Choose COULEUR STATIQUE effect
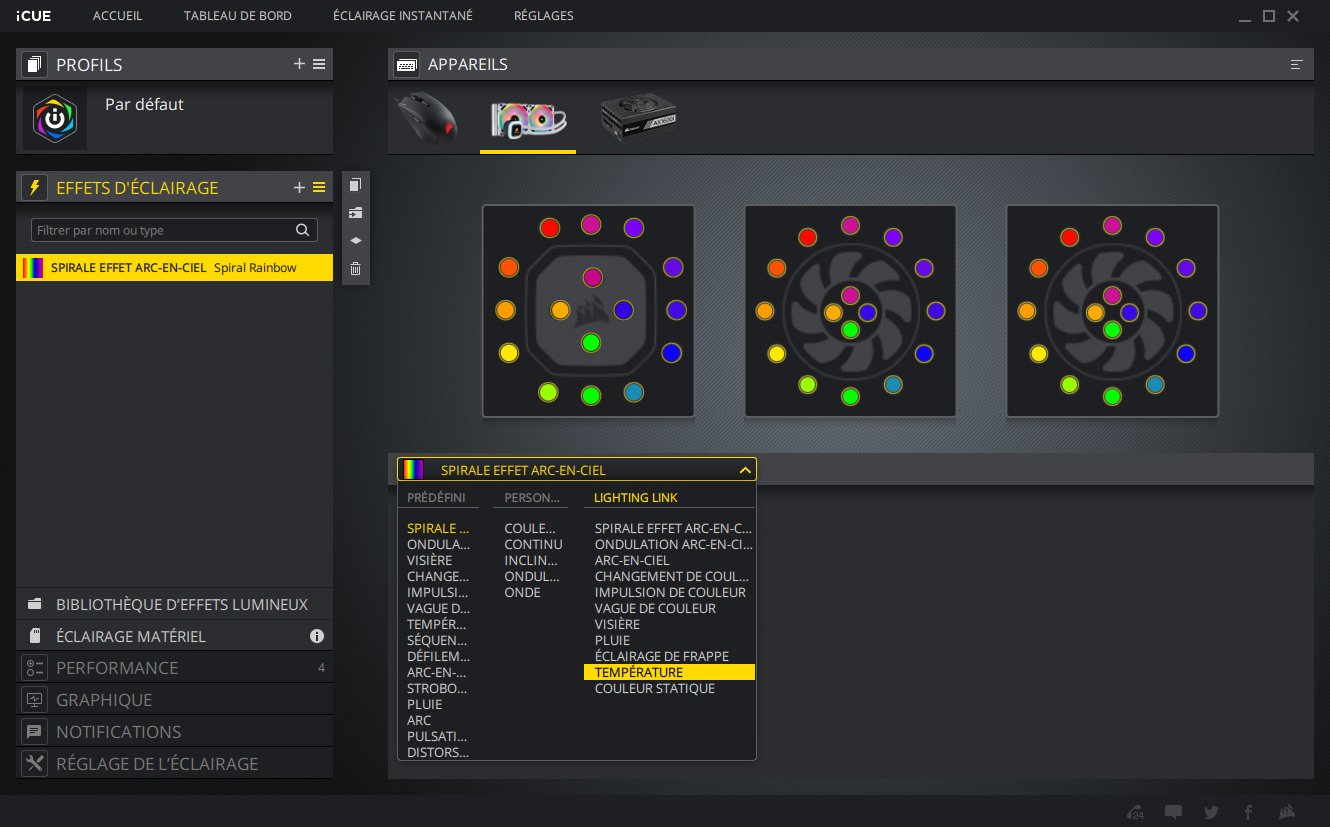Screen dimensions: 1330x827 point(655,688)
